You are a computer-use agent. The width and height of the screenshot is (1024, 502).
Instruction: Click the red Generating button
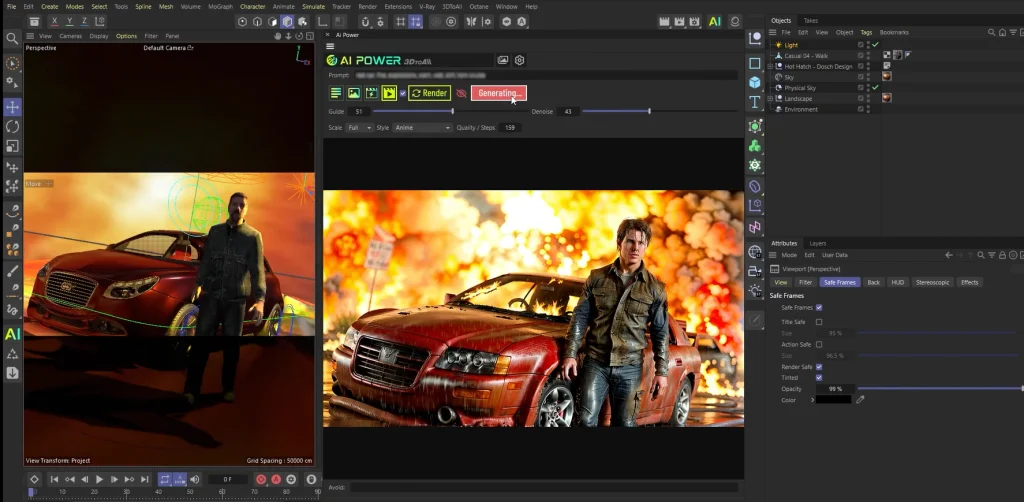[x=498, y=93]
